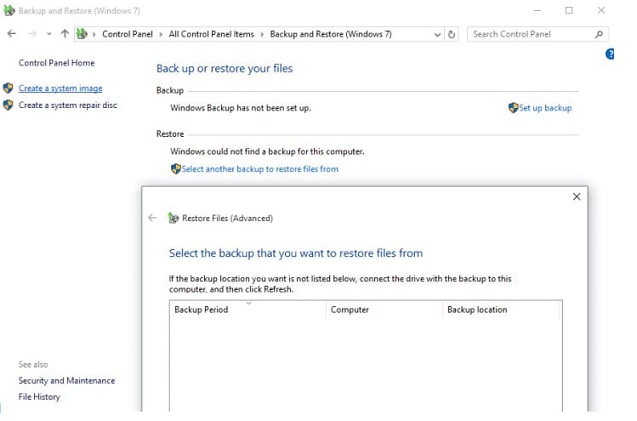
Task: Refresh the Control Panel view
Action: pyautogui.click(x=451, y=35)
